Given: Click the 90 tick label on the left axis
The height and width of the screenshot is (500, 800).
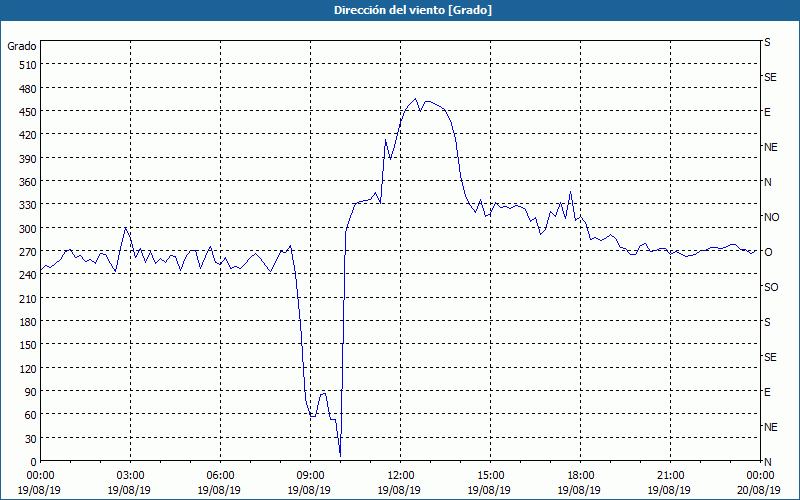Looking at the screenshot, I should tap(31, 392).
